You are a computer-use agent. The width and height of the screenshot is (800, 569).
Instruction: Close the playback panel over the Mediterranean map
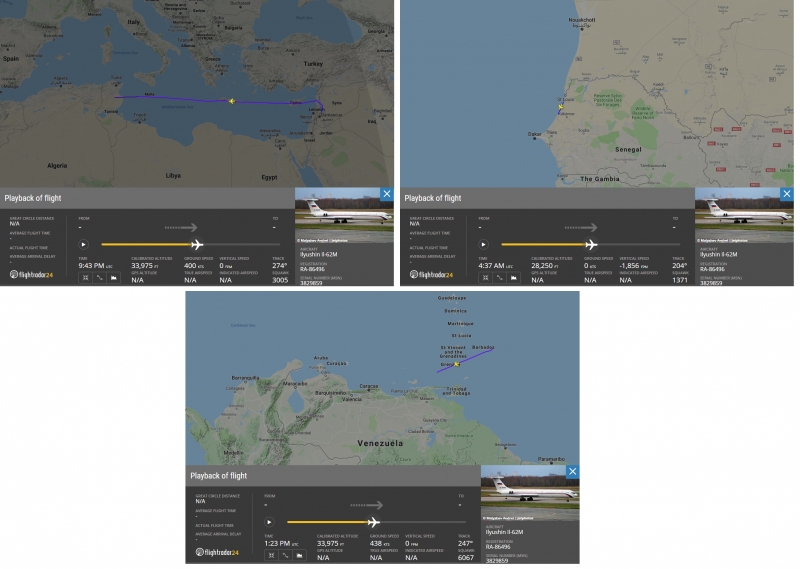(x=386, y=194)
